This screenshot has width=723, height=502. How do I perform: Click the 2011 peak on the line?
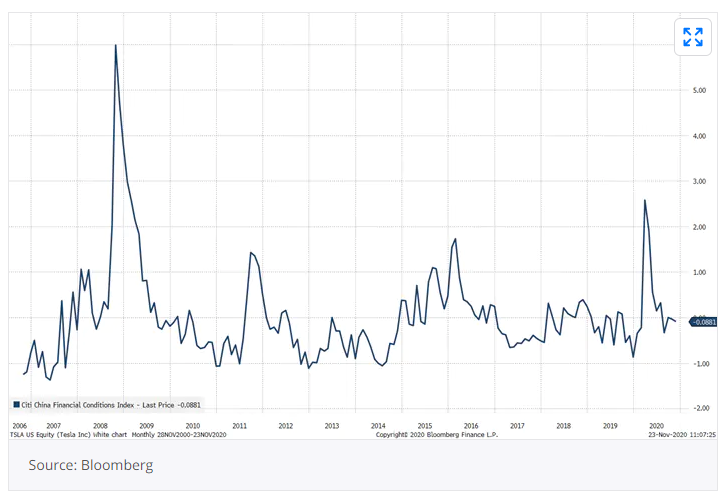tap(250, 252)
